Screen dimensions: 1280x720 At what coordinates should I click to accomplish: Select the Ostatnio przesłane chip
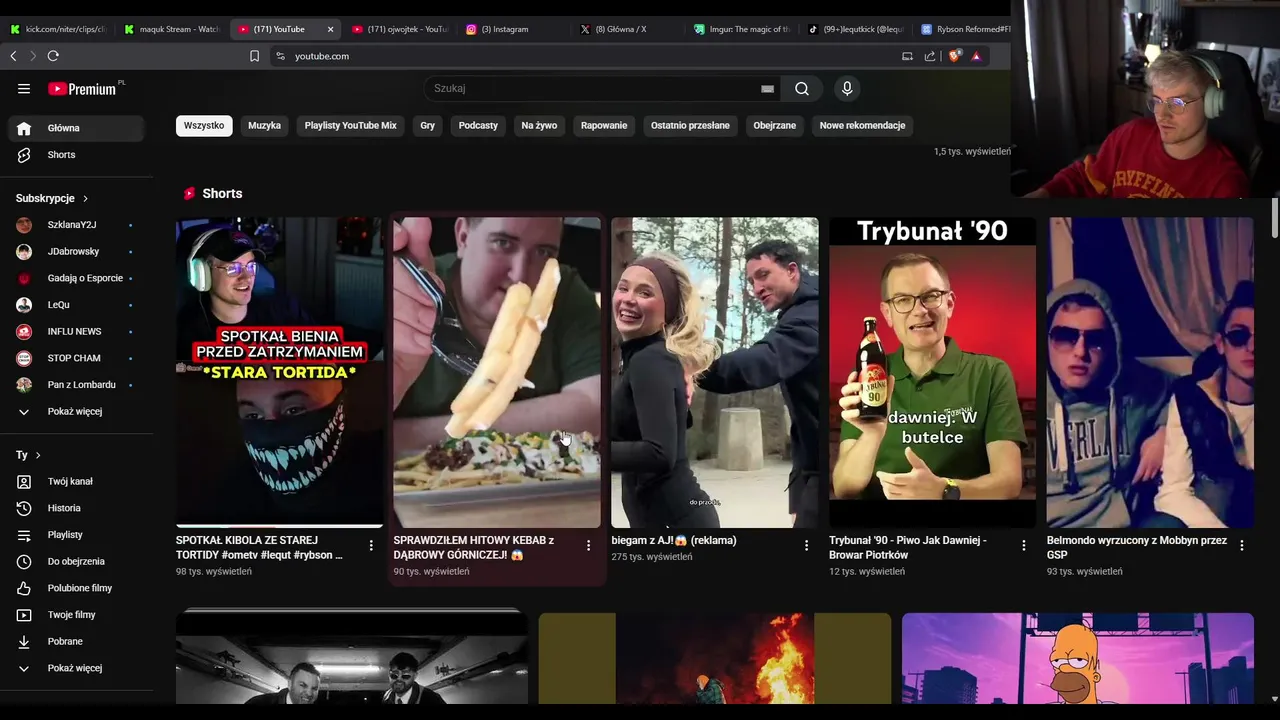tap(690, 126)
